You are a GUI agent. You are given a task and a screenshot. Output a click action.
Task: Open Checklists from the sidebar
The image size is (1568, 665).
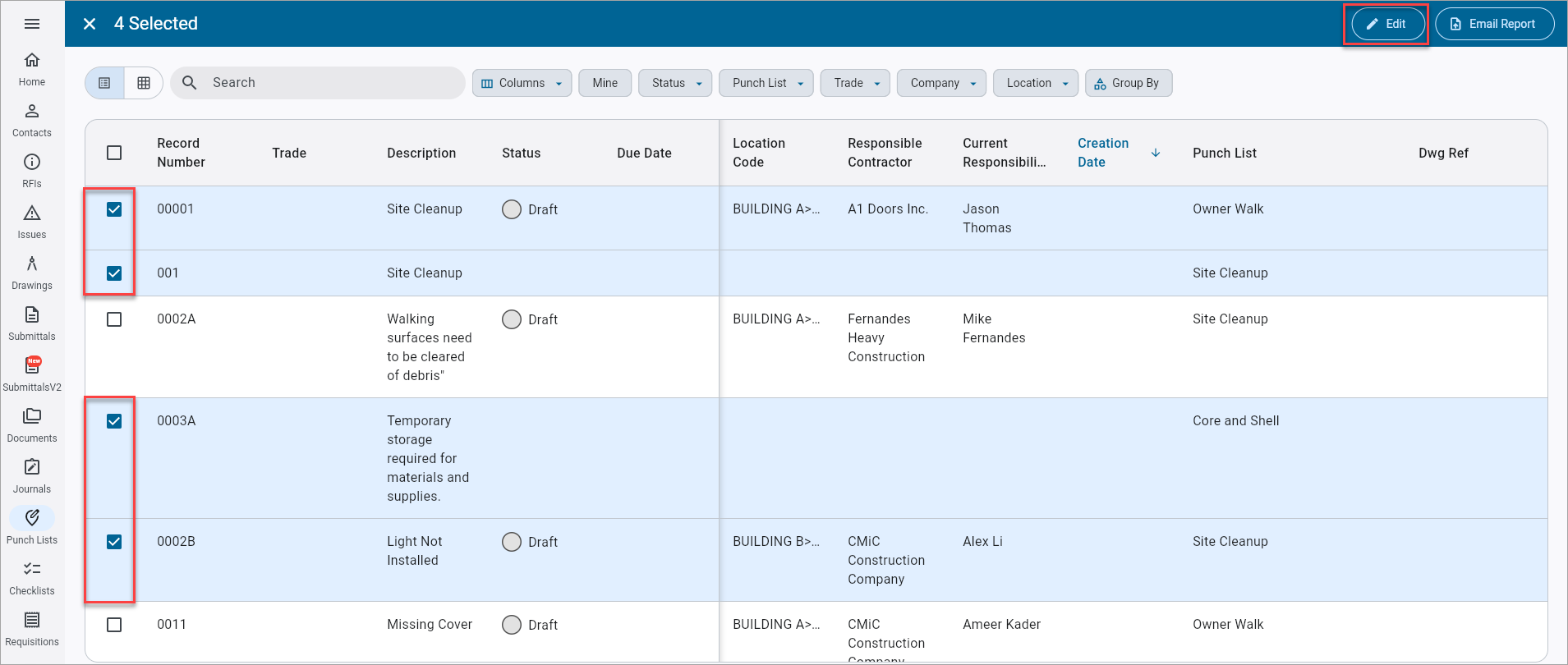(x=32, y=578)
